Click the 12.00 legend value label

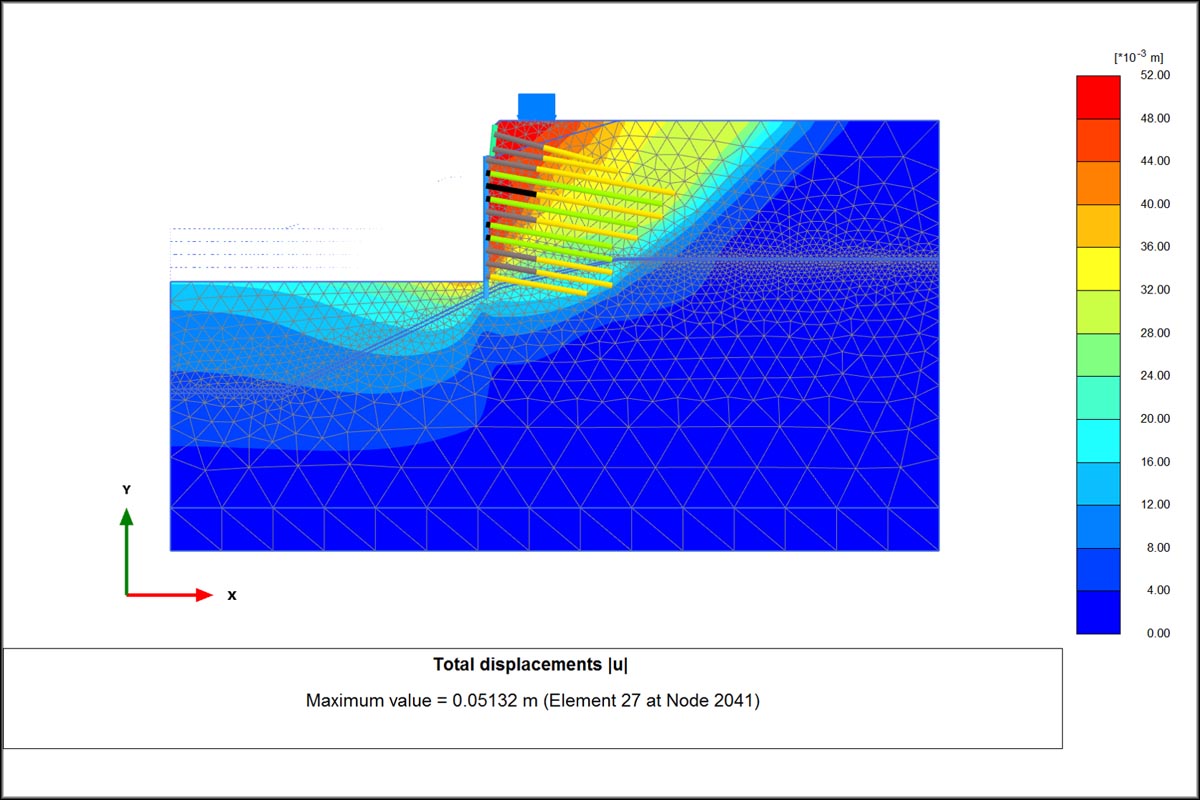[1155, 505]
